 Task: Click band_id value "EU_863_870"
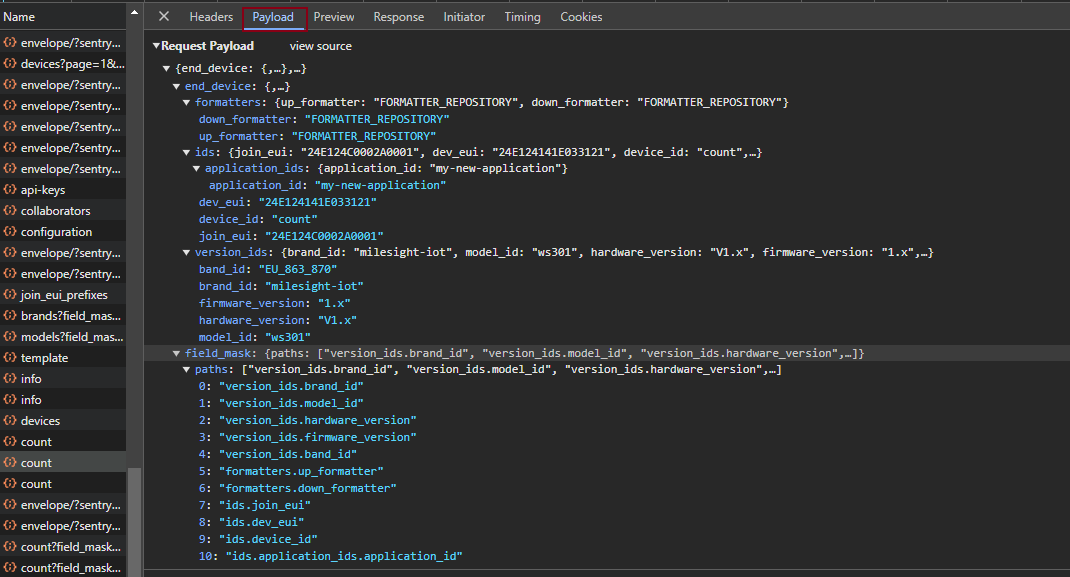tap(298, 269)
